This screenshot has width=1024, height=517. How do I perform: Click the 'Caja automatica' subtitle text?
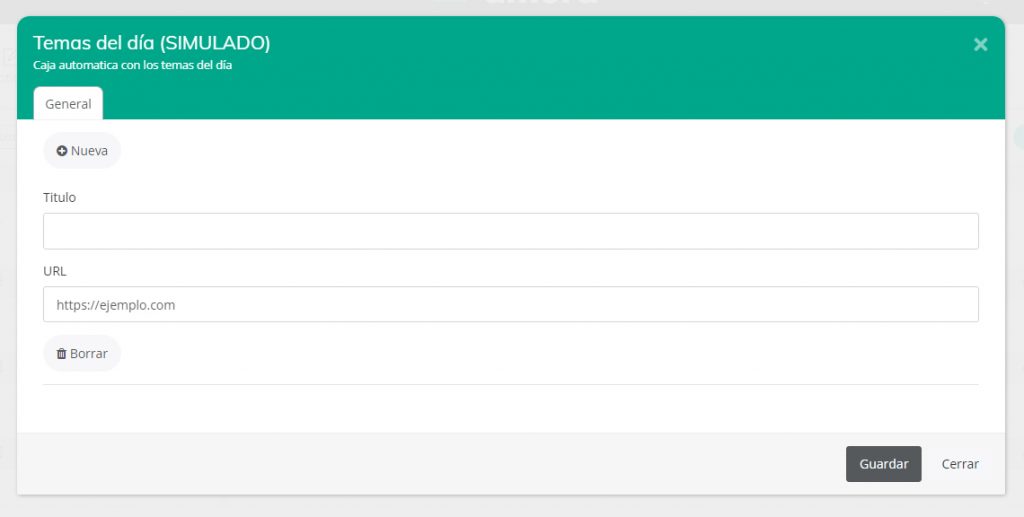pyautogui.click(x=132, y=66)
